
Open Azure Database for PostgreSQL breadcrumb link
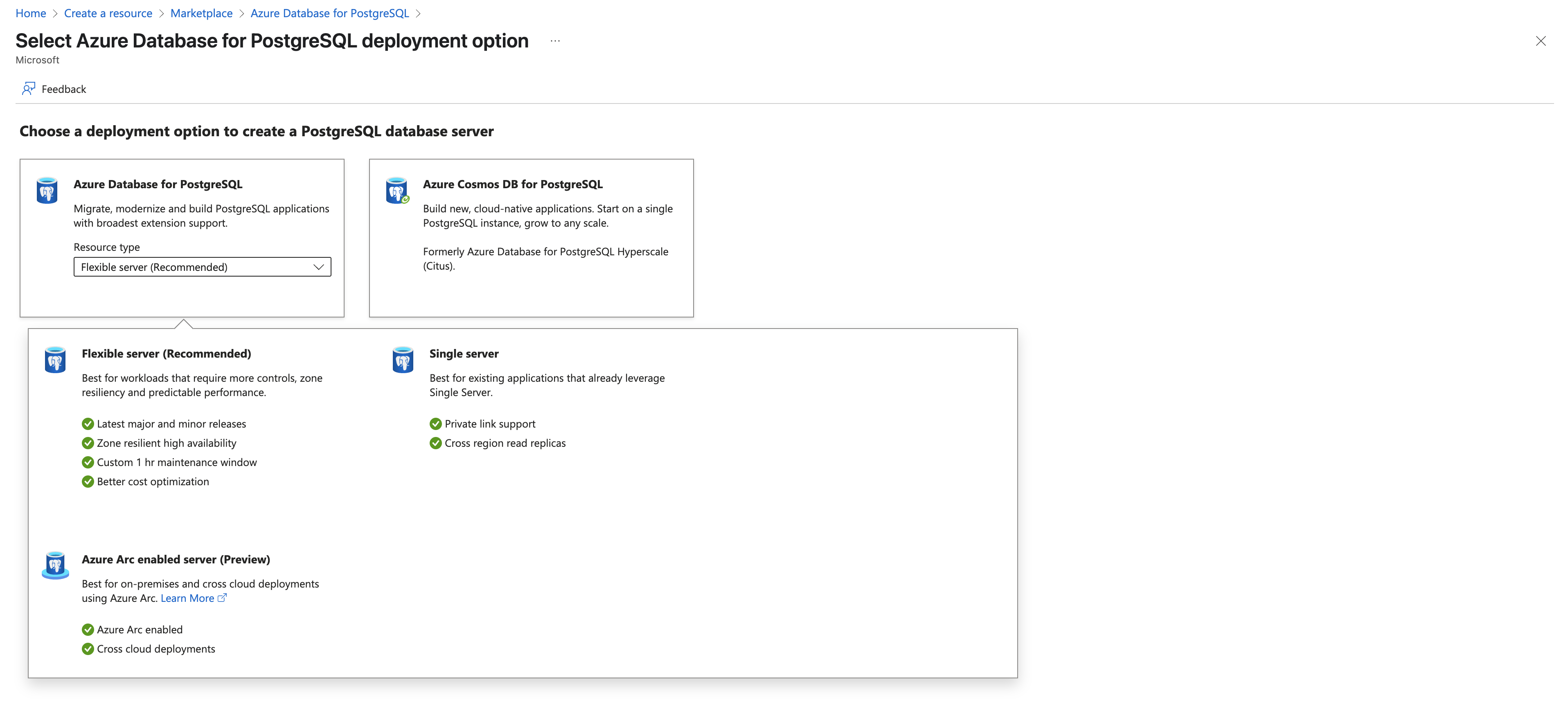click(329, 14)
